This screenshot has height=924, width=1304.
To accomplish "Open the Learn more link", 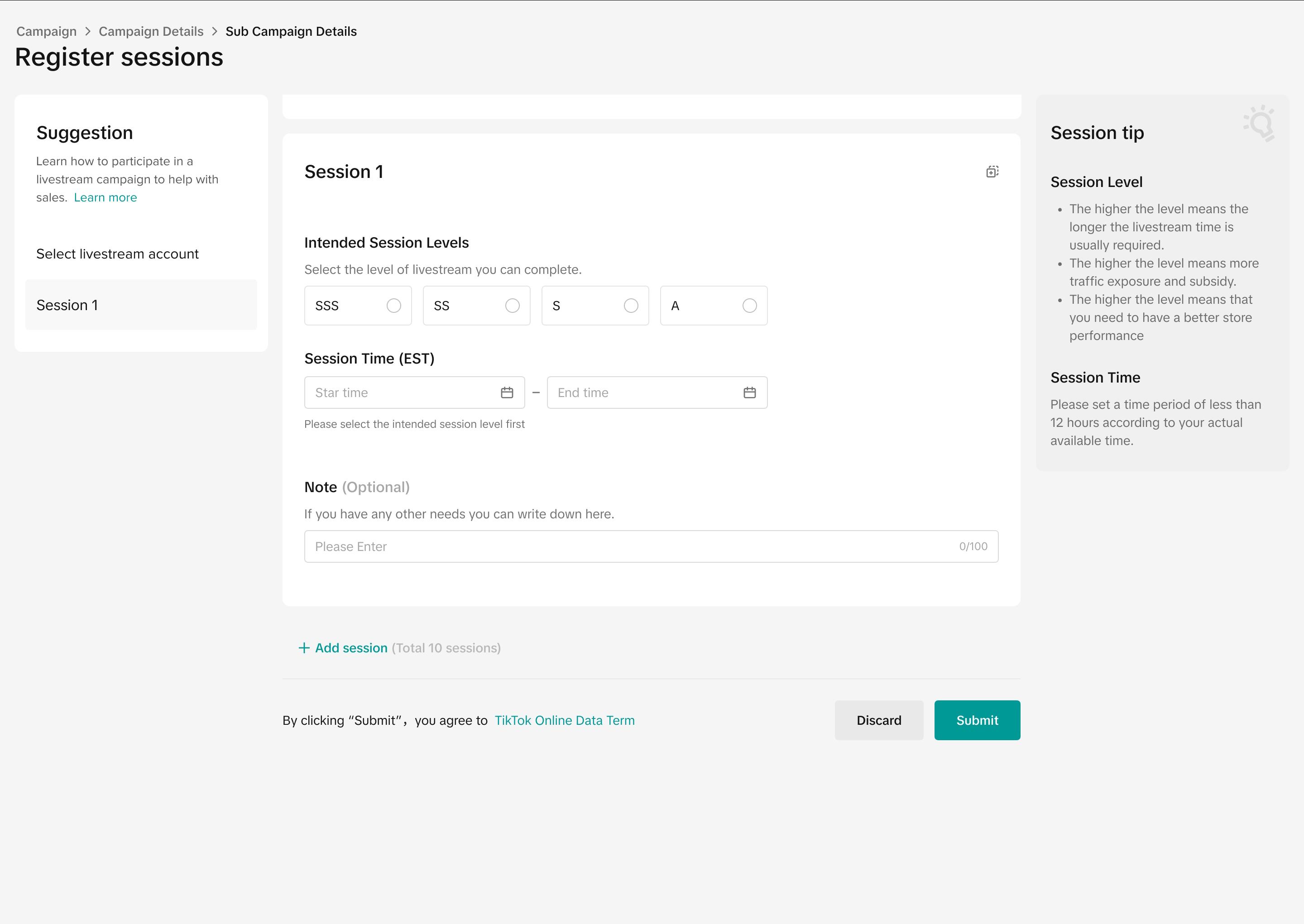I will pyautogui.click(x=105, y=197).
